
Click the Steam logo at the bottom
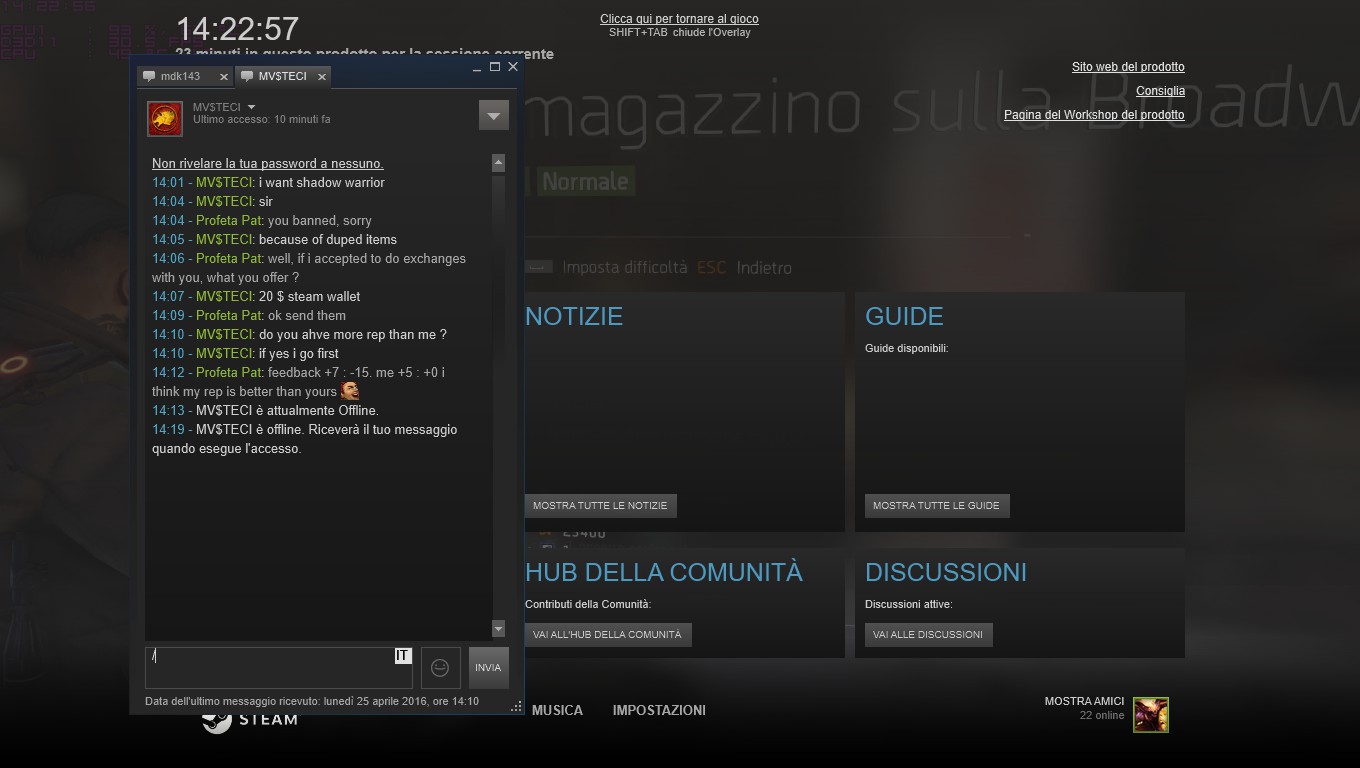pos(250,719)
